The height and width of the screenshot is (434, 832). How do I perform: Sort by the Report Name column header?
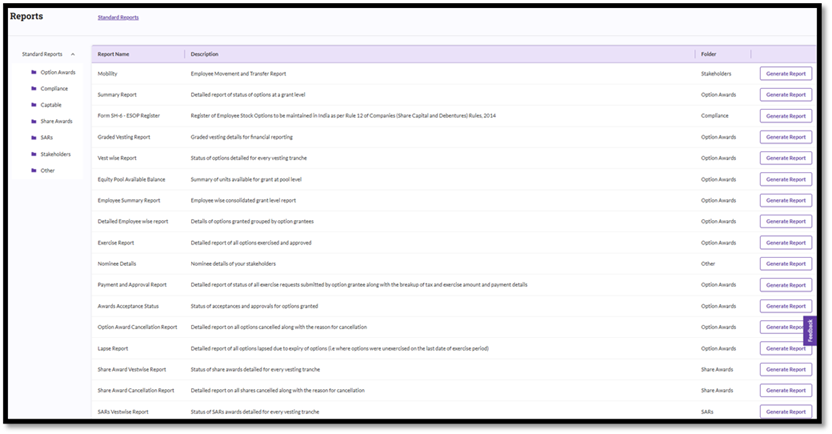tap(113, 54)
